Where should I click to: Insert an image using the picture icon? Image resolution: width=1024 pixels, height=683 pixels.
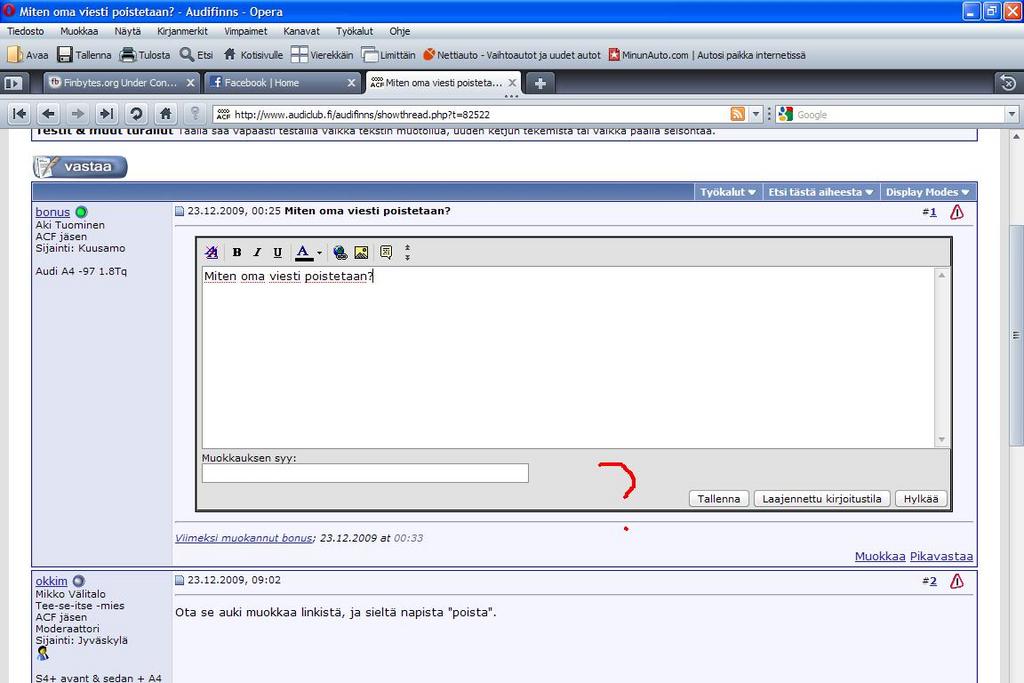(361, 253)
